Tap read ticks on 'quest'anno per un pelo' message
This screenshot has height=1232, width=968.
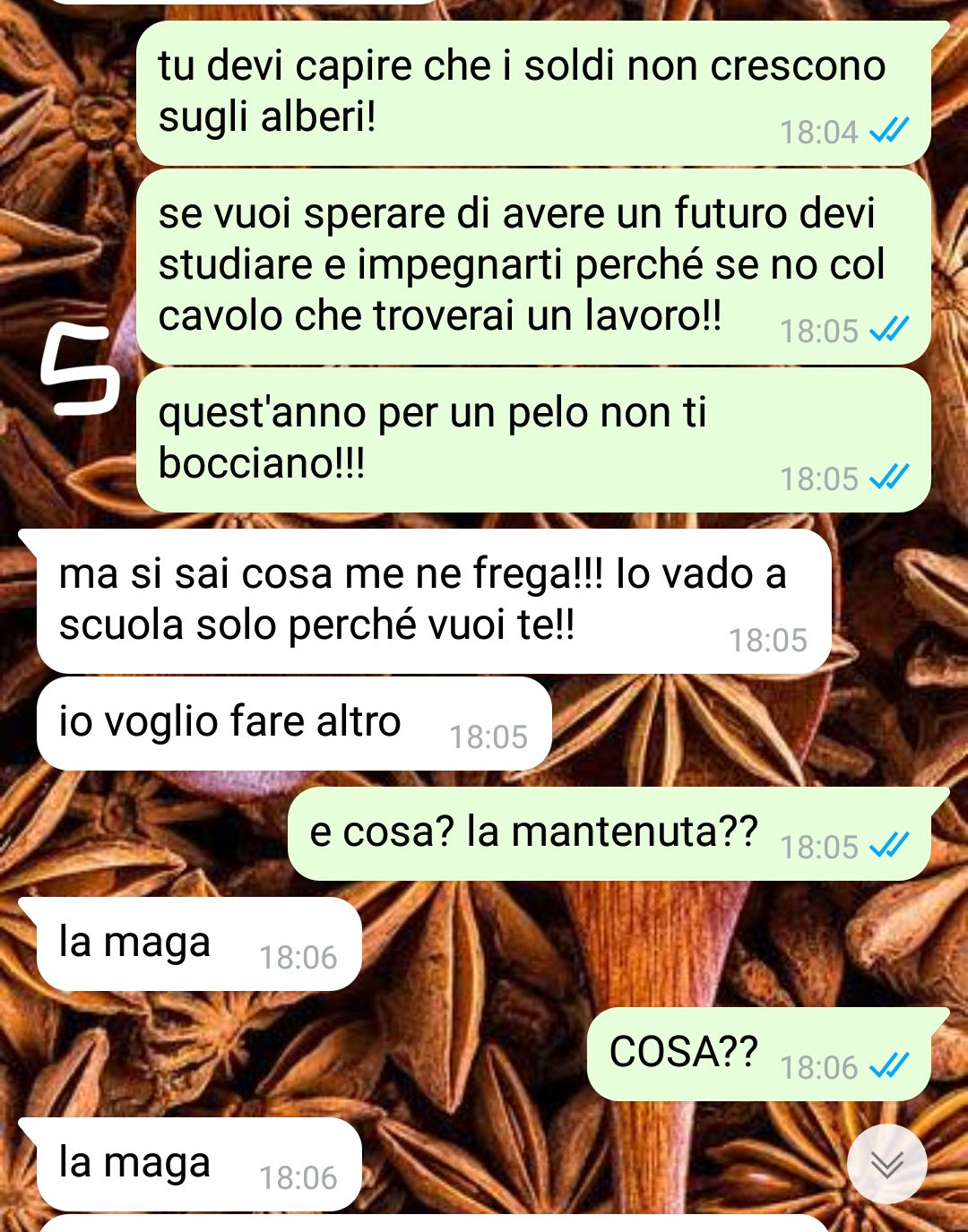pos(889,478)
